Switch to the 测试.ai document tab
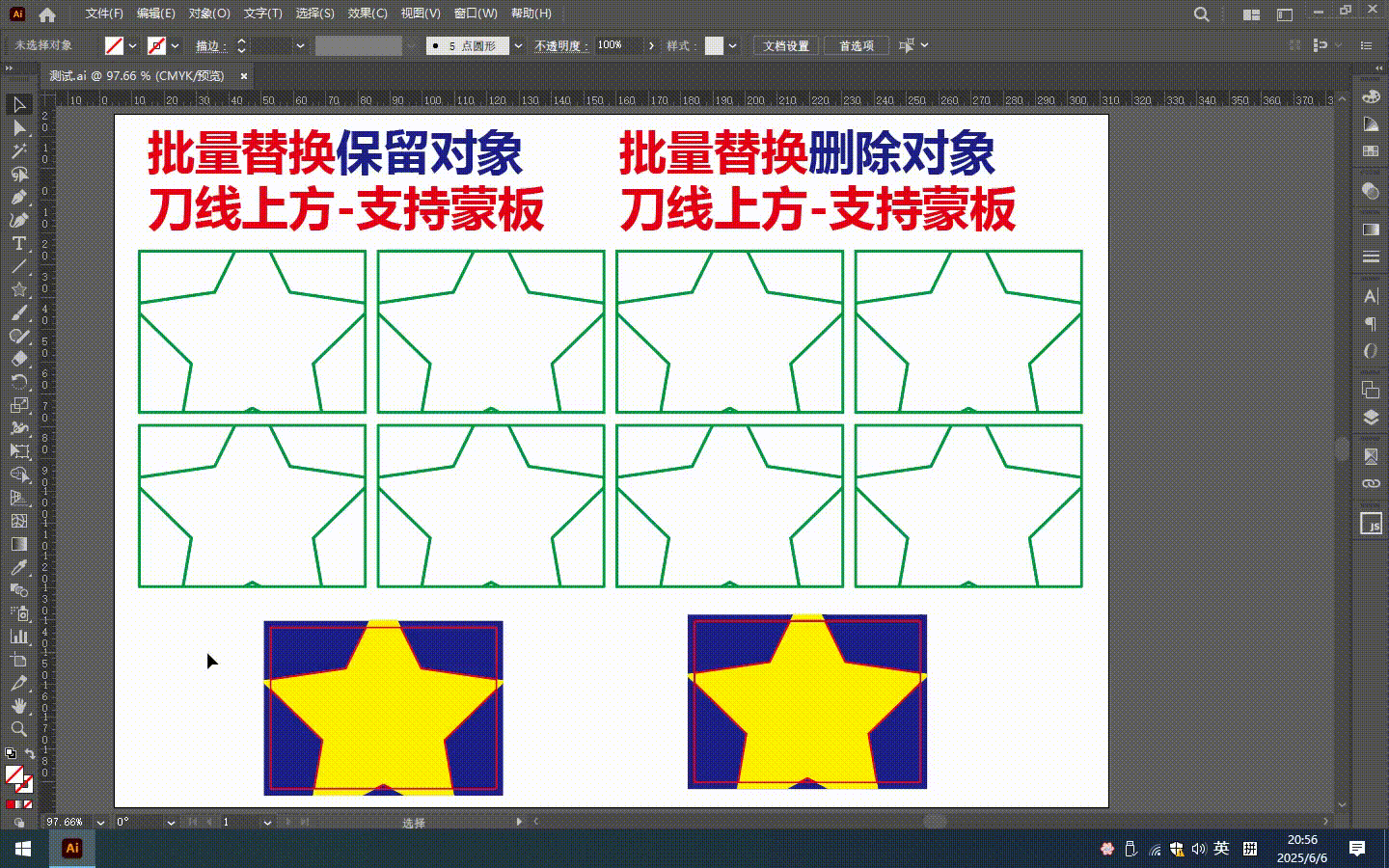Viewport: 1389px width, 868px height. (x=137, y=76)
